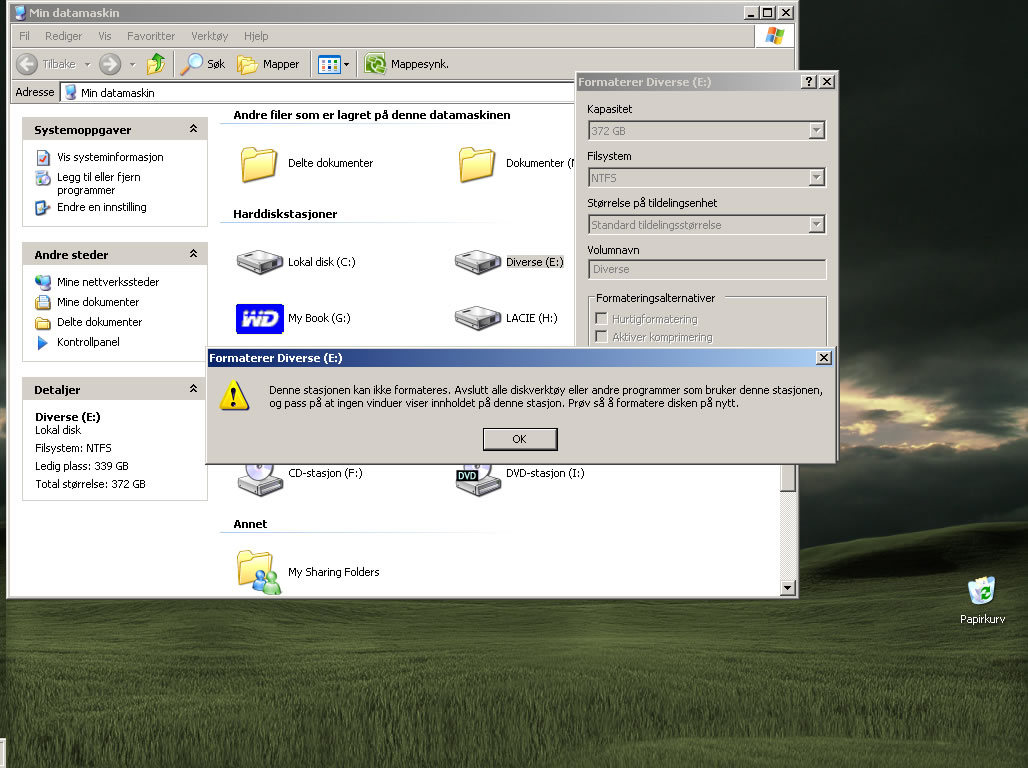Toggle the Hurtigformatering checkbox
Image resolution: width=1028 pixels, height=768 pixels.
click(x=601, y=319)
